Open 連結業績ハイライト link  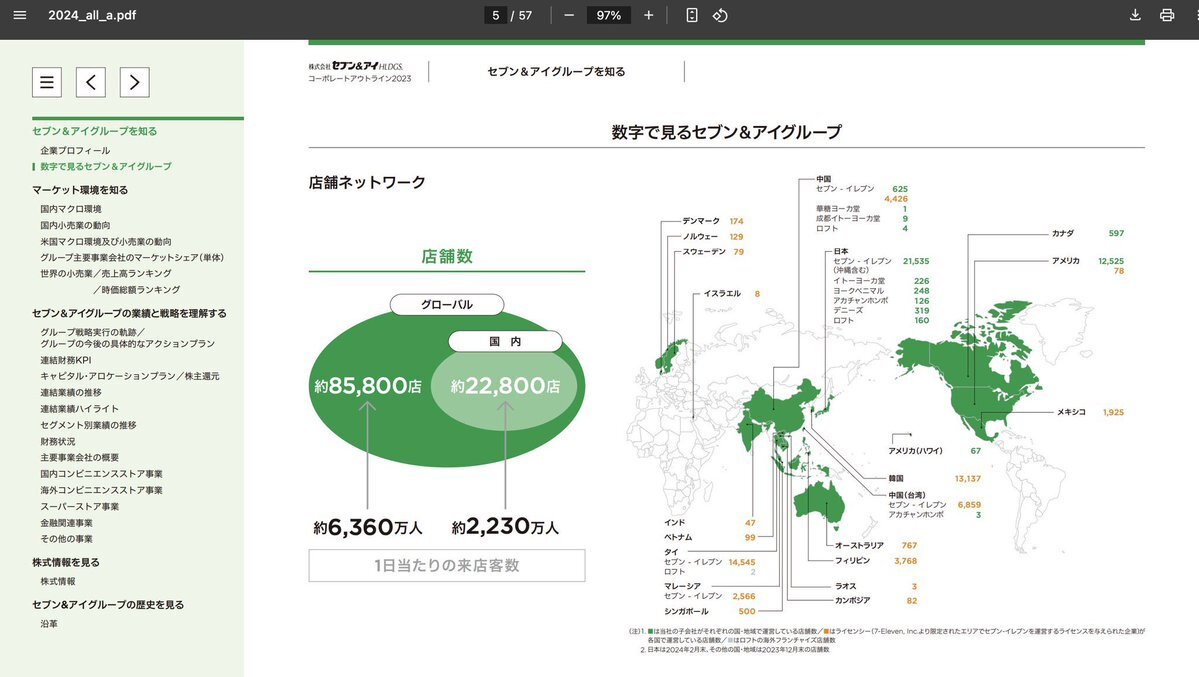80,409
